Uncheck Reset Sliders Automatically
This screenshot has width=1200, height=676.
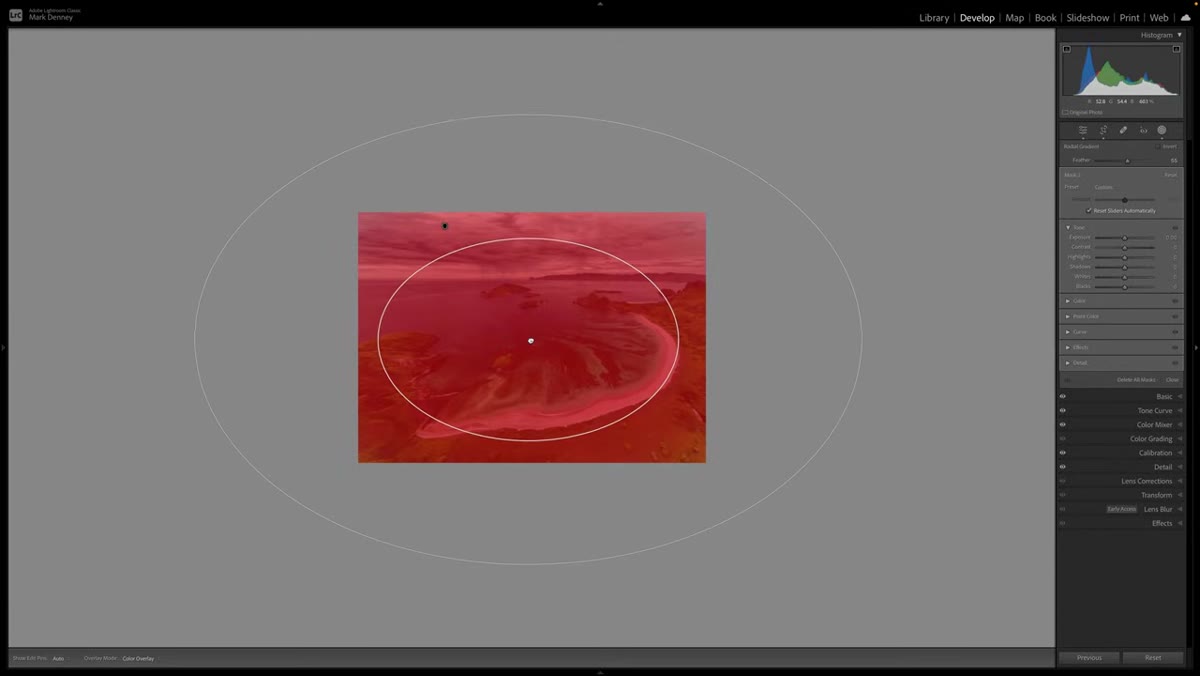[1089, 211]
